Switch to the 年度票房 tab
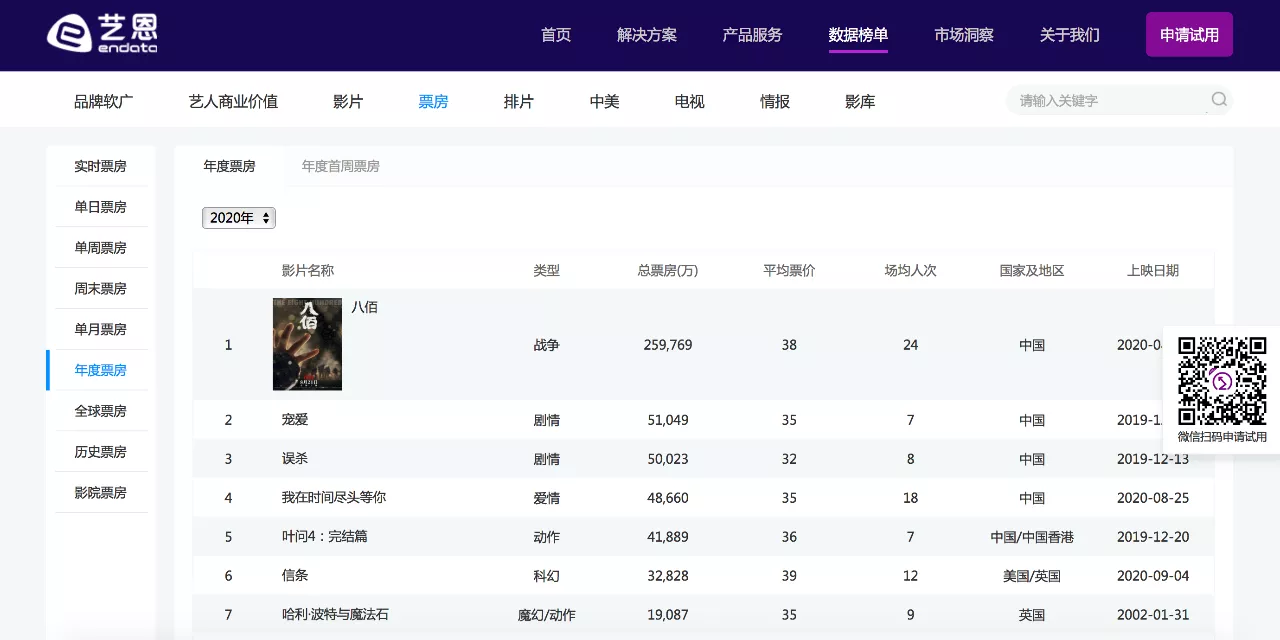This screenshot has width=1280, height=640. pos(229,166)
